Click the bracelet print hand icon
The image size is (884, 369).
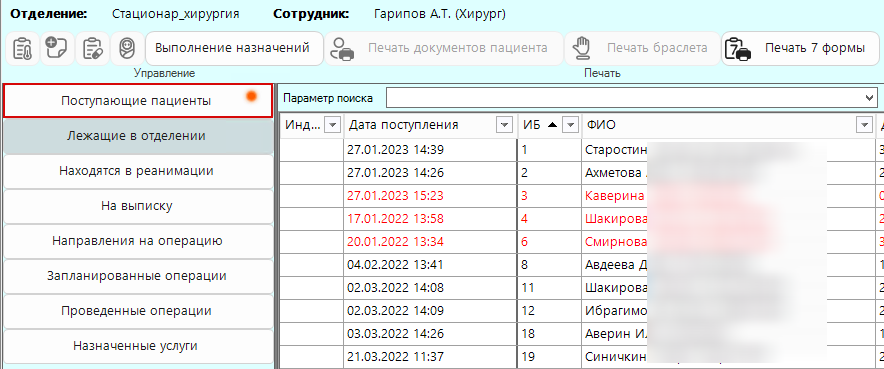click(x=581, y=48)
